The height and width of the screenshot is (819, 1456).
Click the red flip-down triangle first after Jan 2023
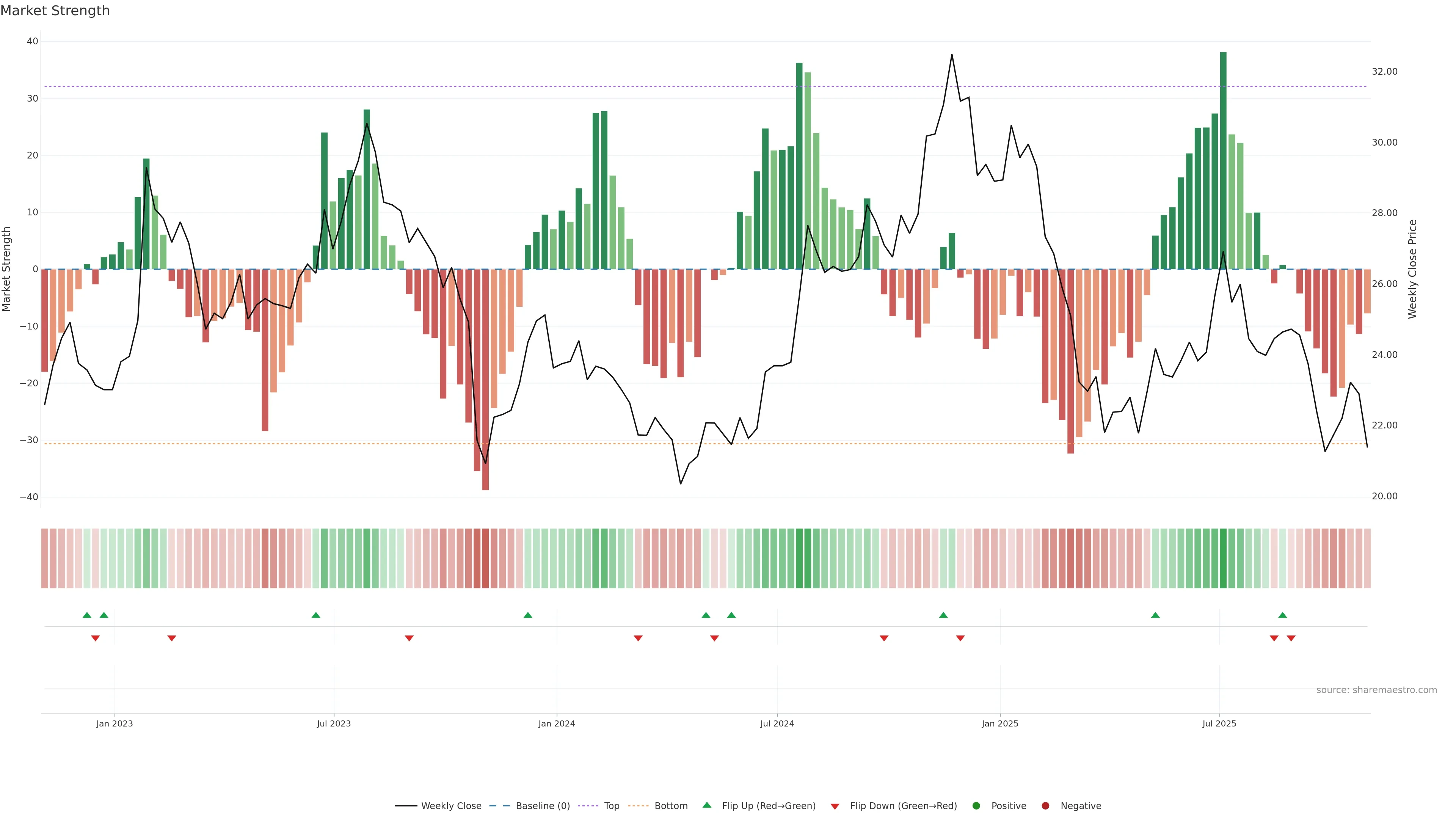click(172, 638)
